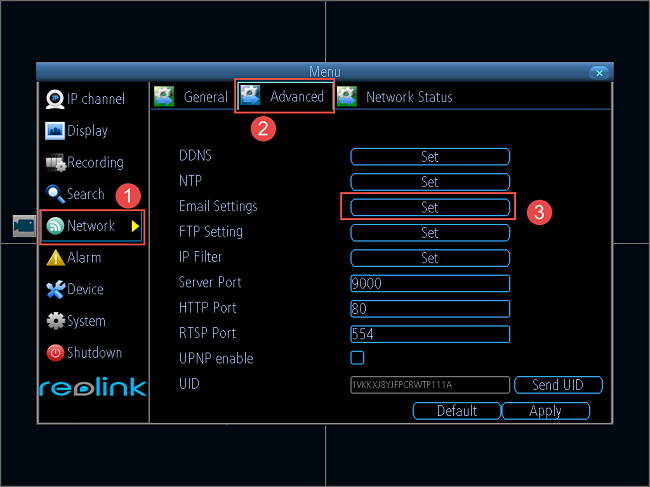Image resolution: width=650 pixels, height=487 pixels.
Task: Switch to the General tab
Action: [192, 97]
